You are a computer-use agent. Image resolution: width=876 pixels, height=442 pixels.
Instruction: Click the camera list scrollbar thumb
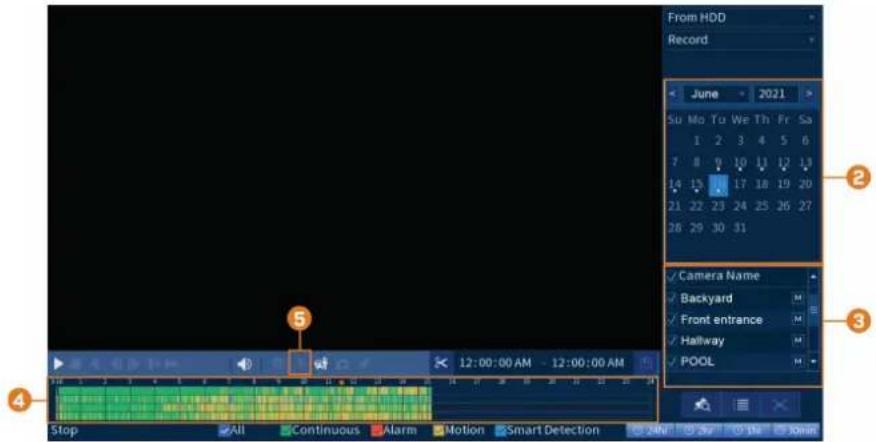click(813, 310)
